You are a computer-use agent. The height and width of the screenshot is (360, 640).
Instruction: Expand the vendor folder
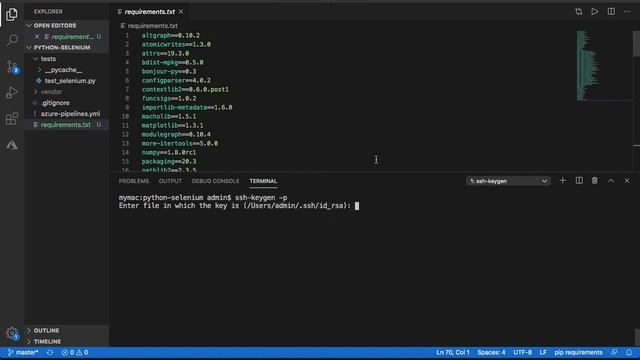pyautogui.click(x=67, y=92)
